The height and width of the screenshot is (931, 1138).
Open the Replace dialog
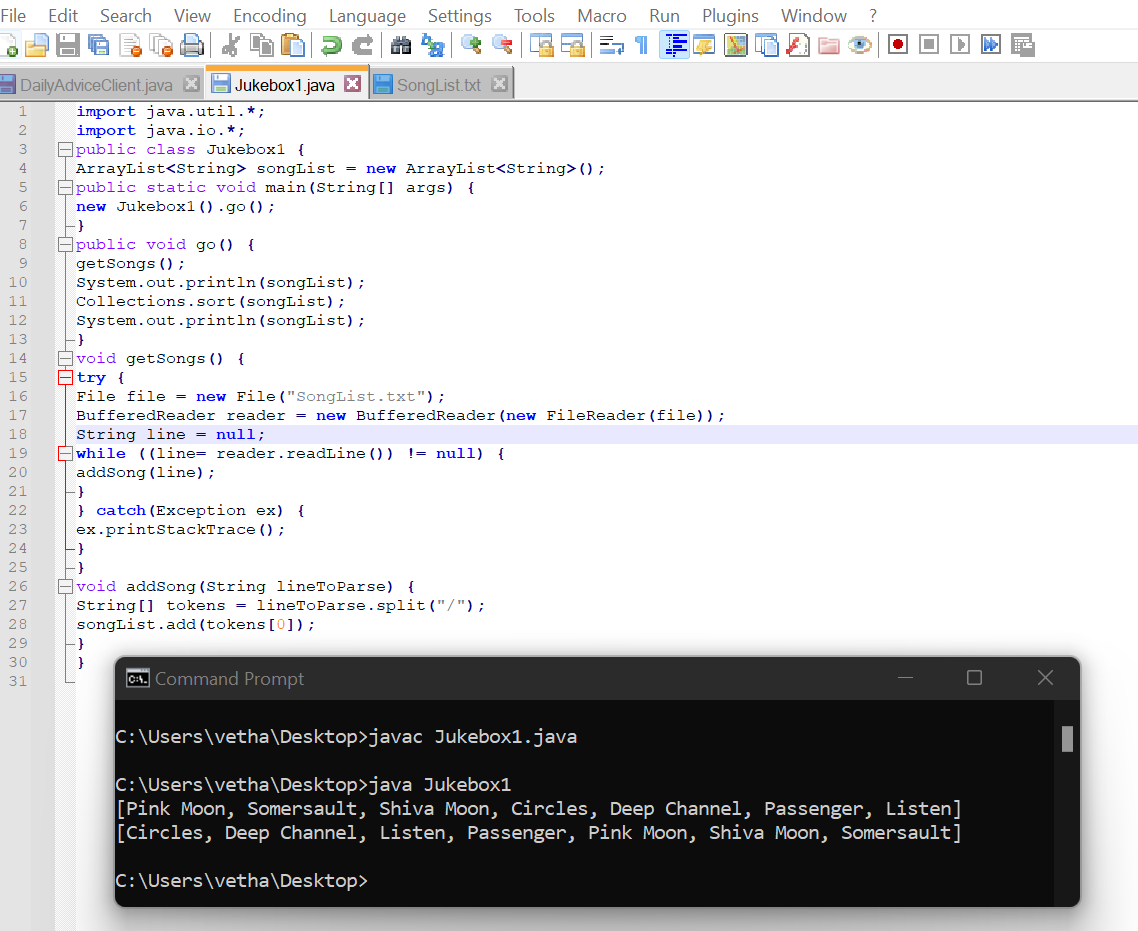point(432,44)
